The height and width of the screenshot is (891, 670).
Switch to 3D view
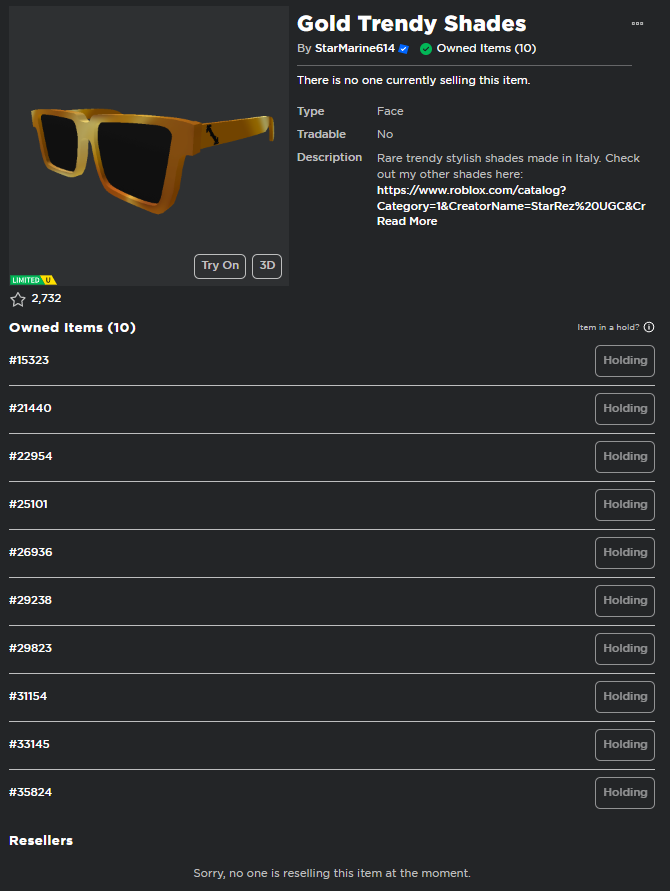tap(267, 266)
